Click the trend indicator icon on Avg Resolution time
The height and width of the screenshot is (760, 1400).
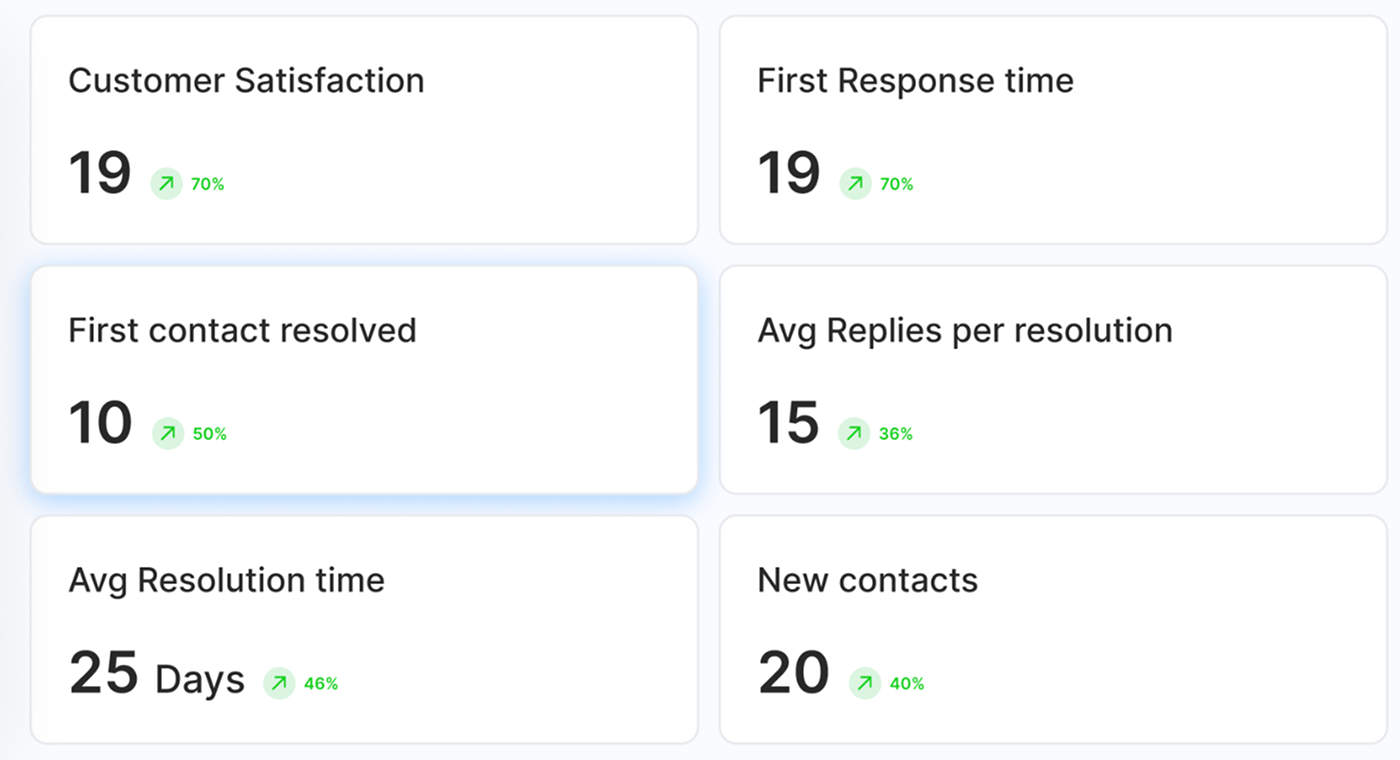point(278,683)
